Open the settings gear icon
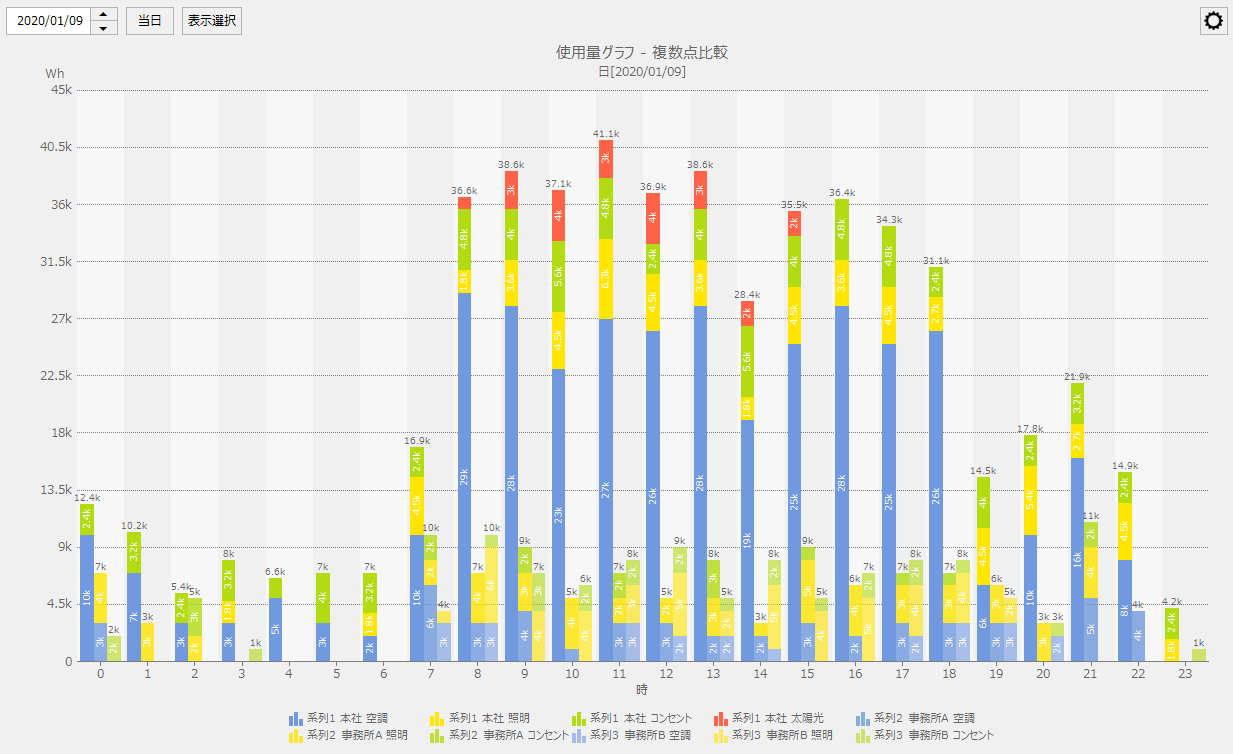 [1213, 20]
